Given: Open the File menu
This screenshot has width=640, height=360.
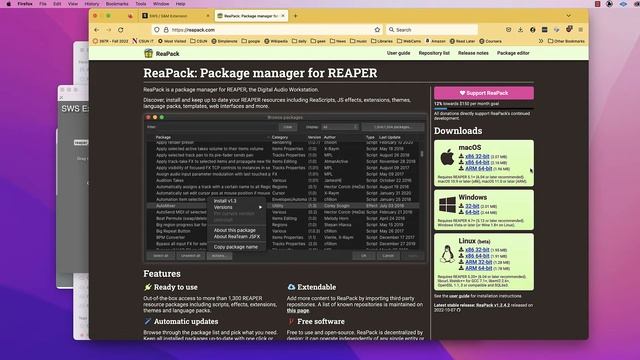Looking at the screenshot, I should (x=43, y=4).
